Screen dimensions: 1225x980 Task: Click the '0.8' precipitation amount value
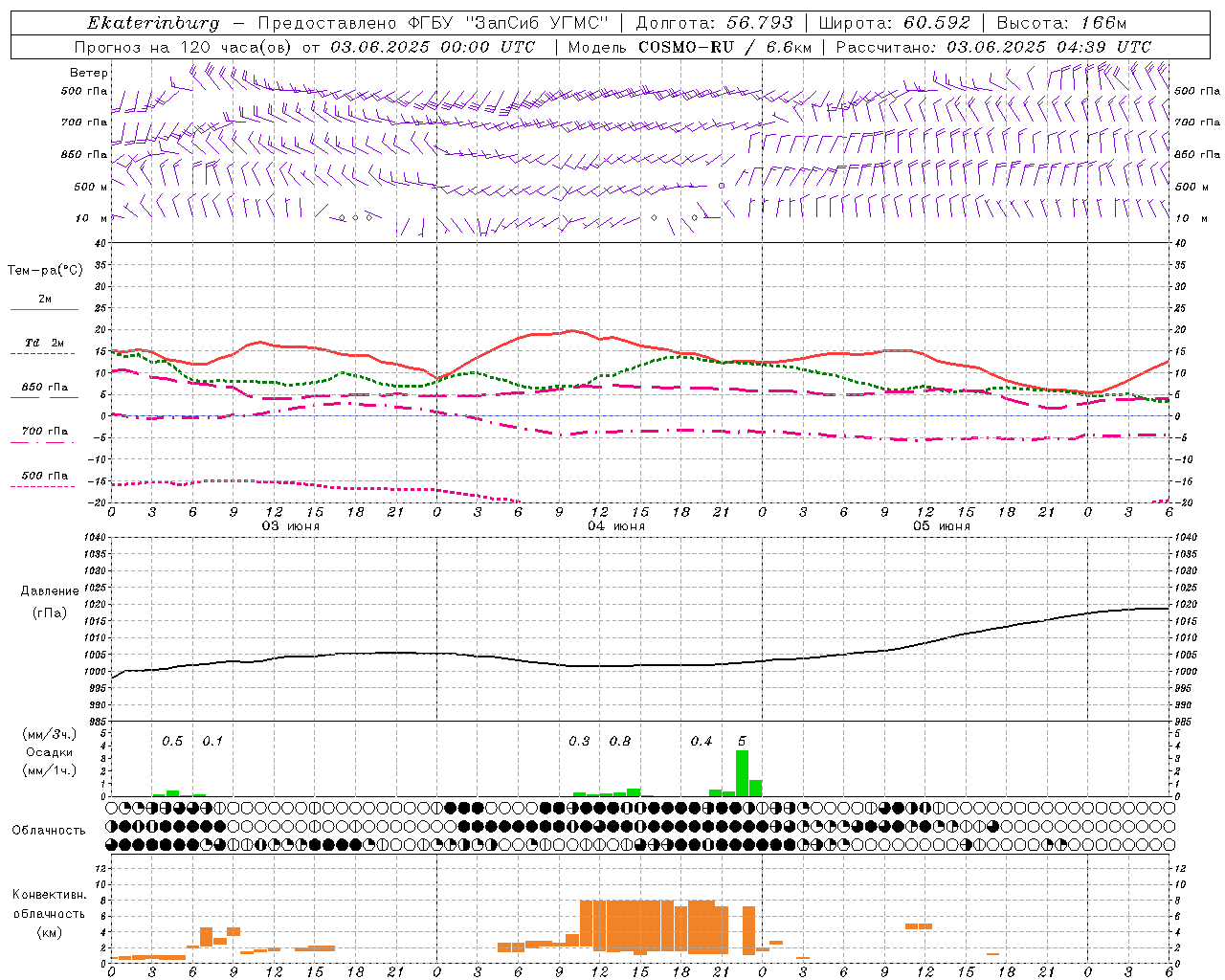click(620, 742)
